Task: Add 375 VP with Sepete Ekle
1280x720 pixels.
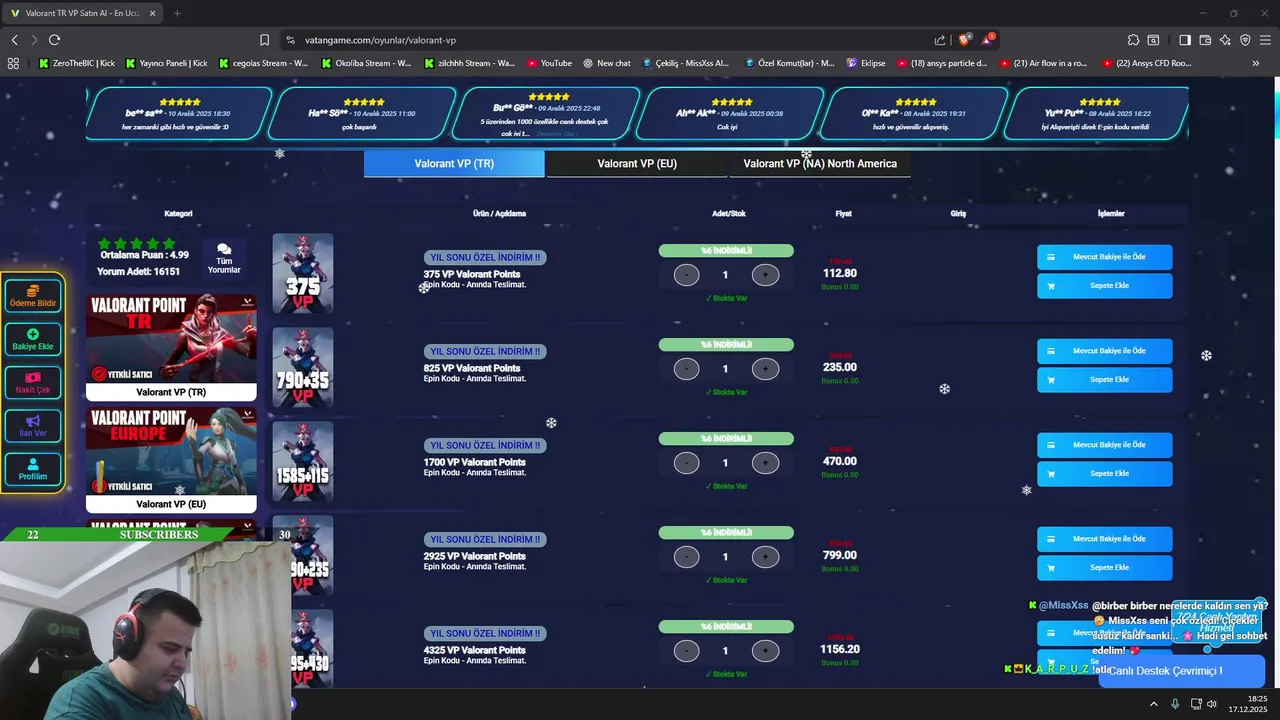Action: [x=1104, y=286]
